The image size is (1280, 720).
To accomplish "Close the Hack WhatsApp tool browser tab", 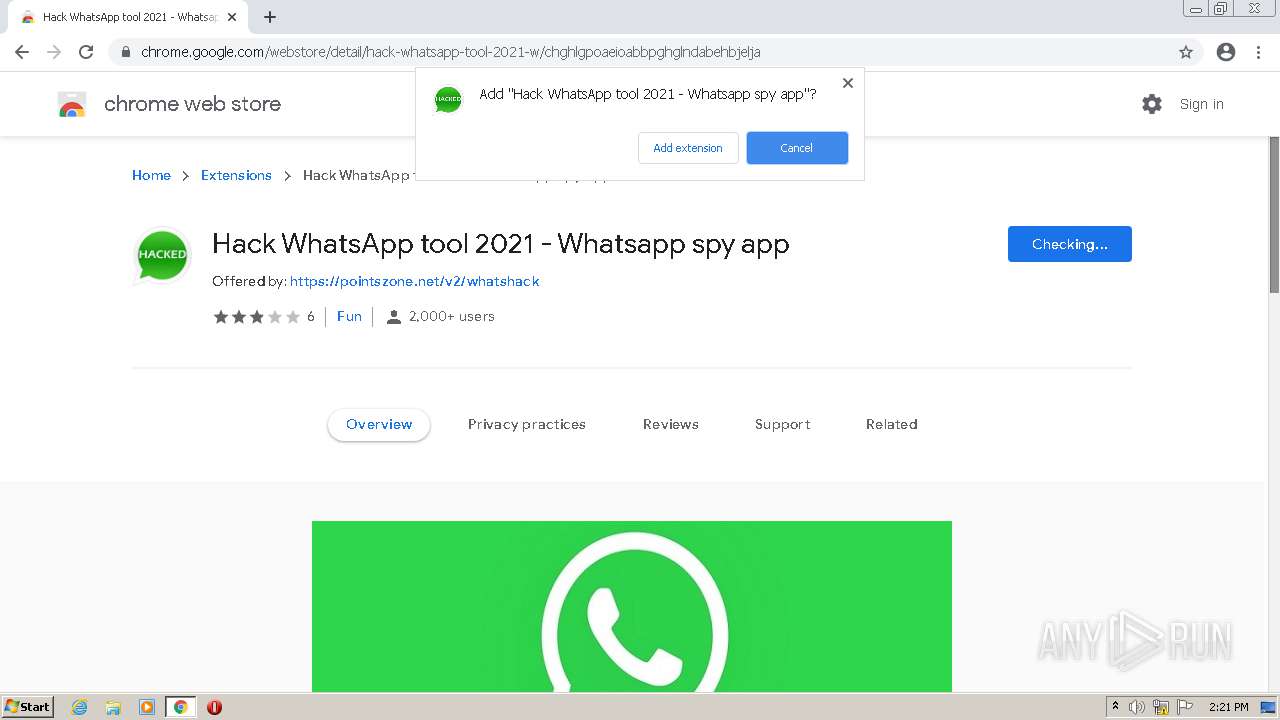I will tap(232, 17).
